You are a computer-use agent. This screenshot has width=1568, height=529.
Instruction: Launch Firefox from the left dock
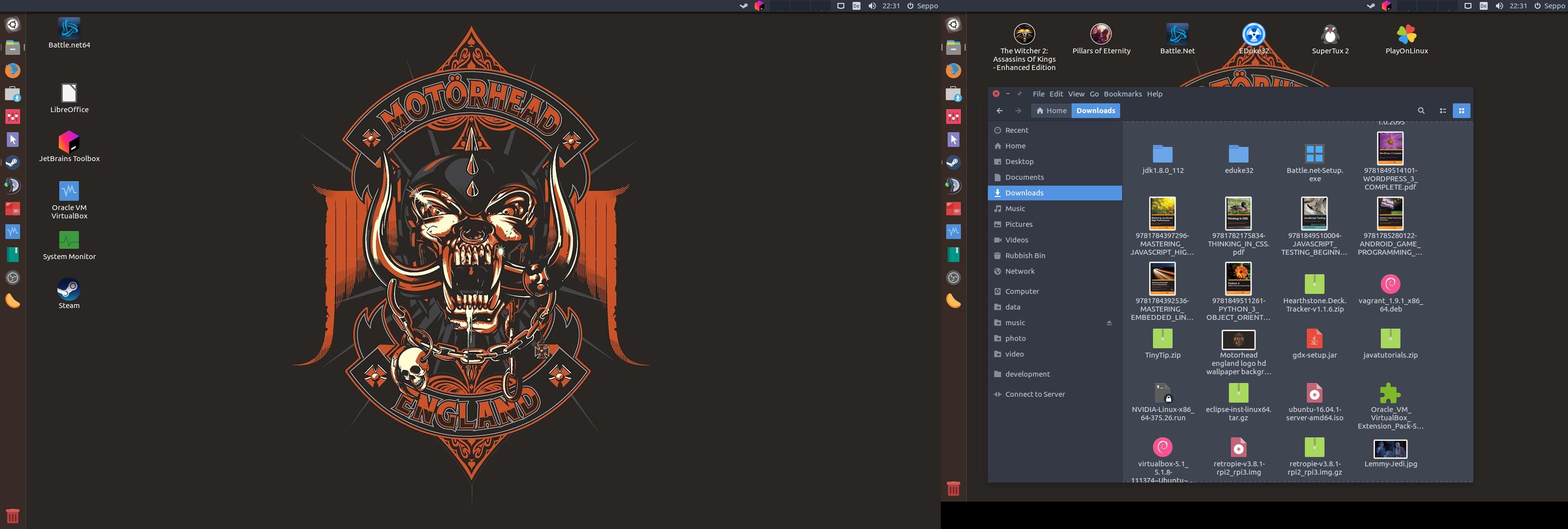pyautogui.click(x=13, y=70)
